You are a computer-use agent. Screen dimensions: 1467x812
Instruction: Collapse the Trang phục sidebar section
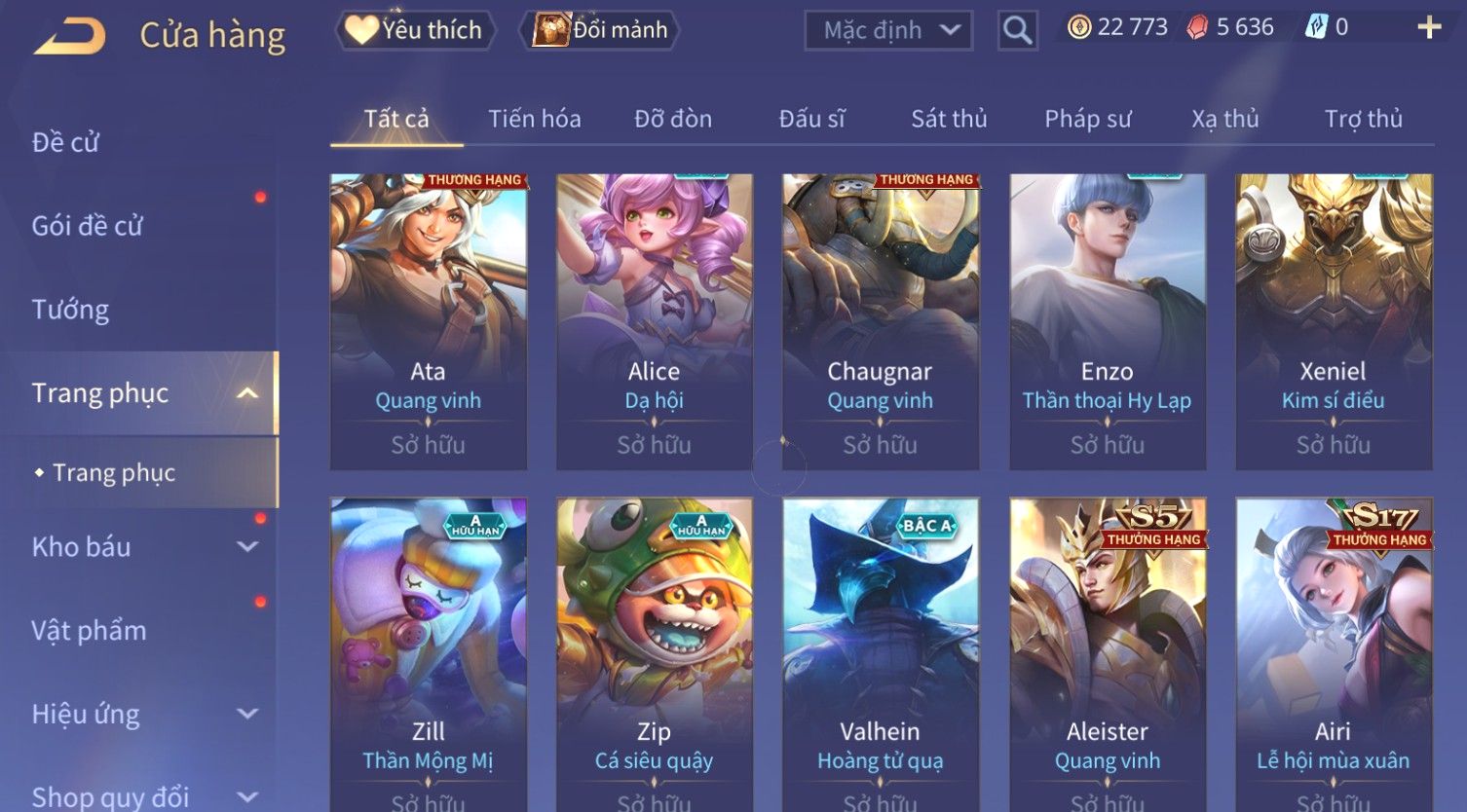click(247, 393)
